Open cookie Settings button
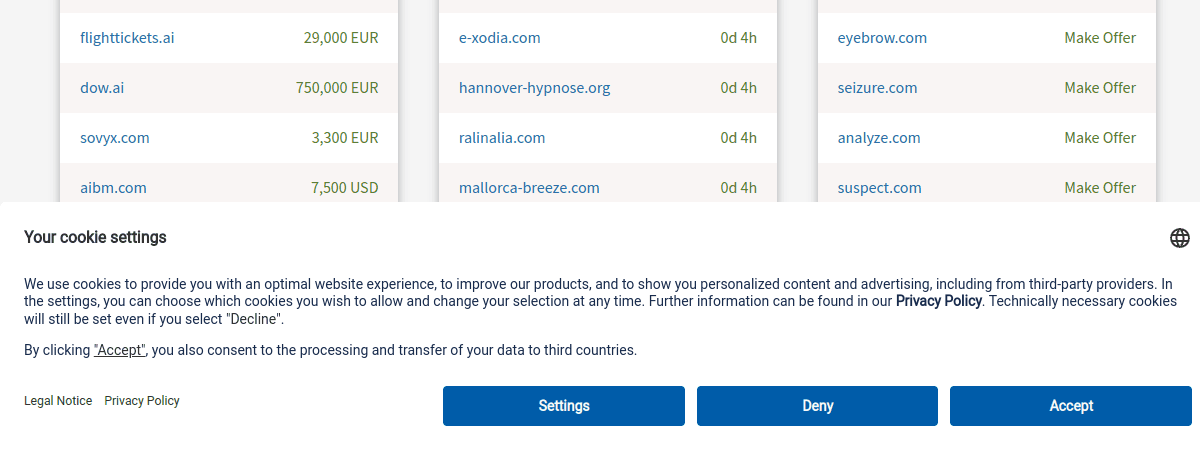This screenshot has width=1200, height=450. click(x=564, y=406)
